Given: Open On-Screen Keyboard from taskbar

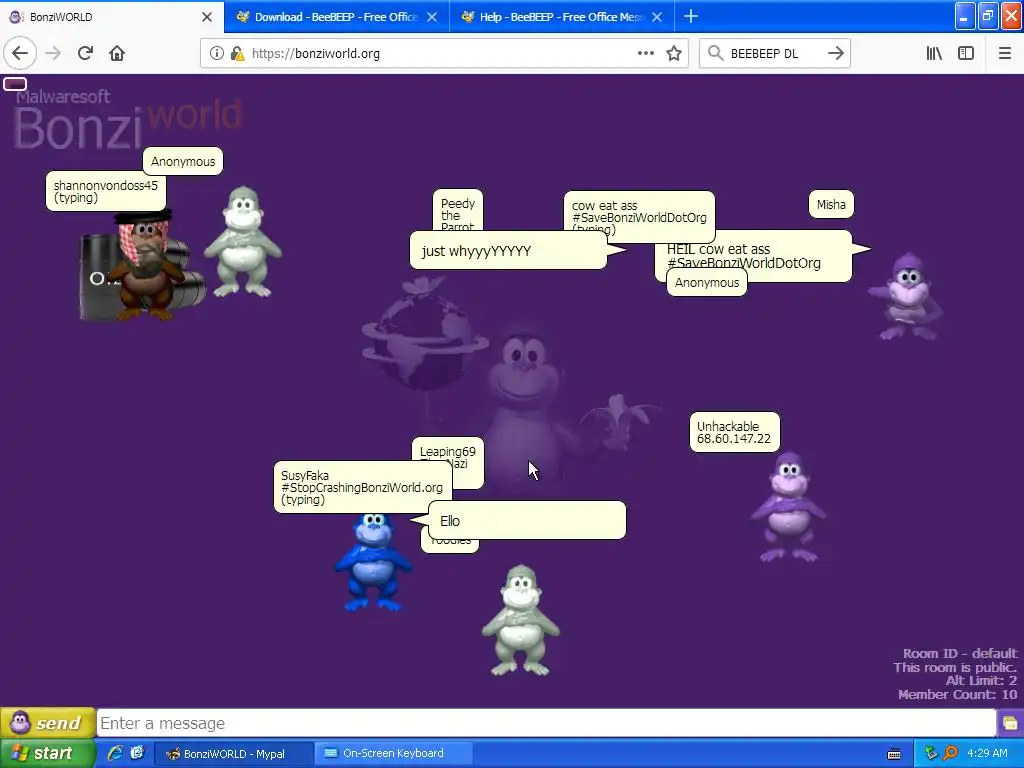Looking at the screenshot, I should [393, 753].
